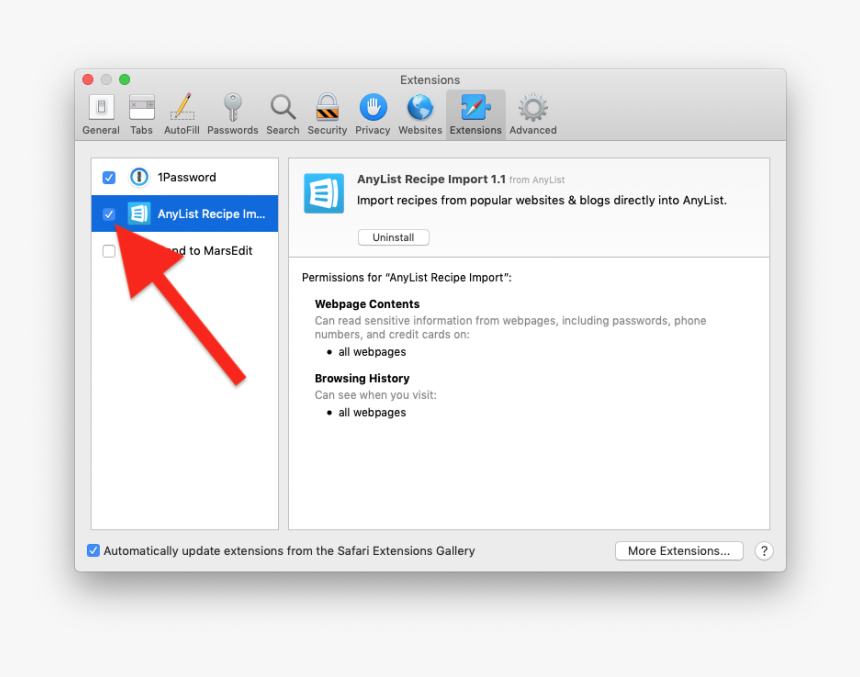Toggle automatic extension updates checkbox

pyautogui.click(x=94, y=551)
